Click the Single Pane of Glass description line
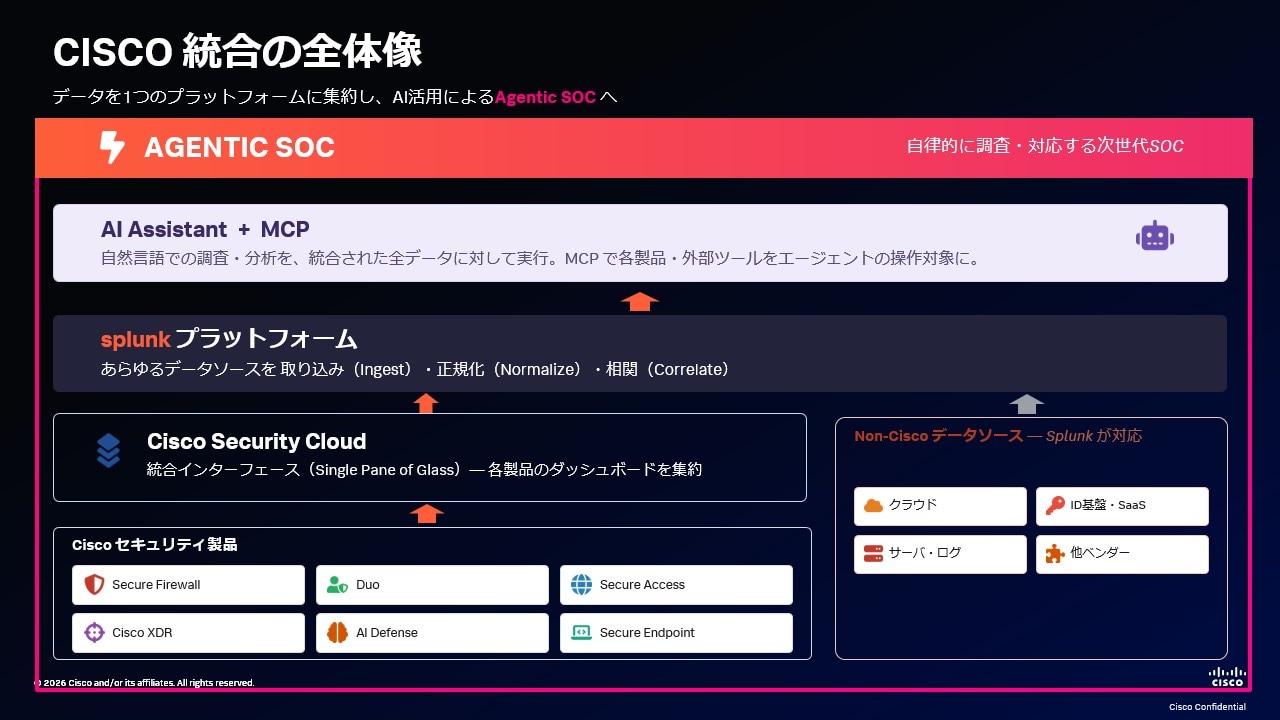1280x720 pixels. [424, 469]
